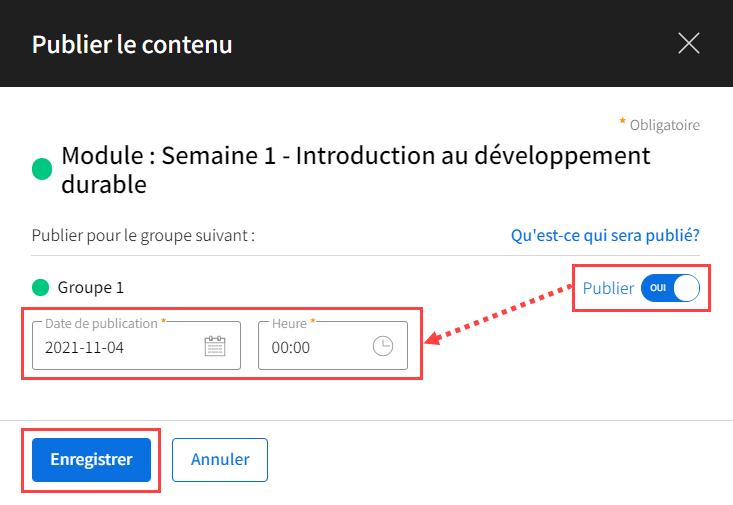Click the module title Semaine 1 heading
Image resolution: width=733 pixels, height=505 pixels.
coord(355,169)
